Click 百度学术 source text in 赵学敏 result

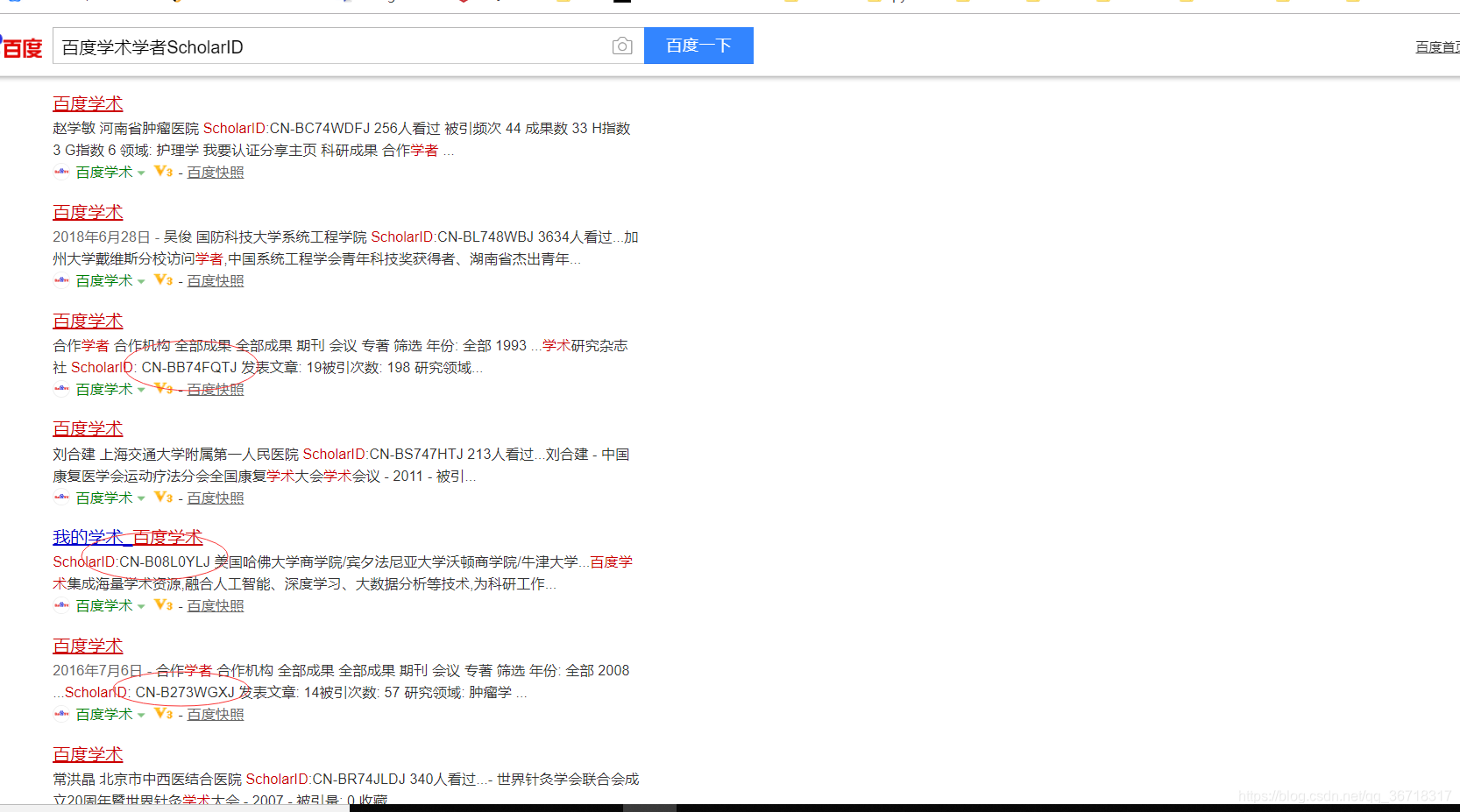coord(104,173)
